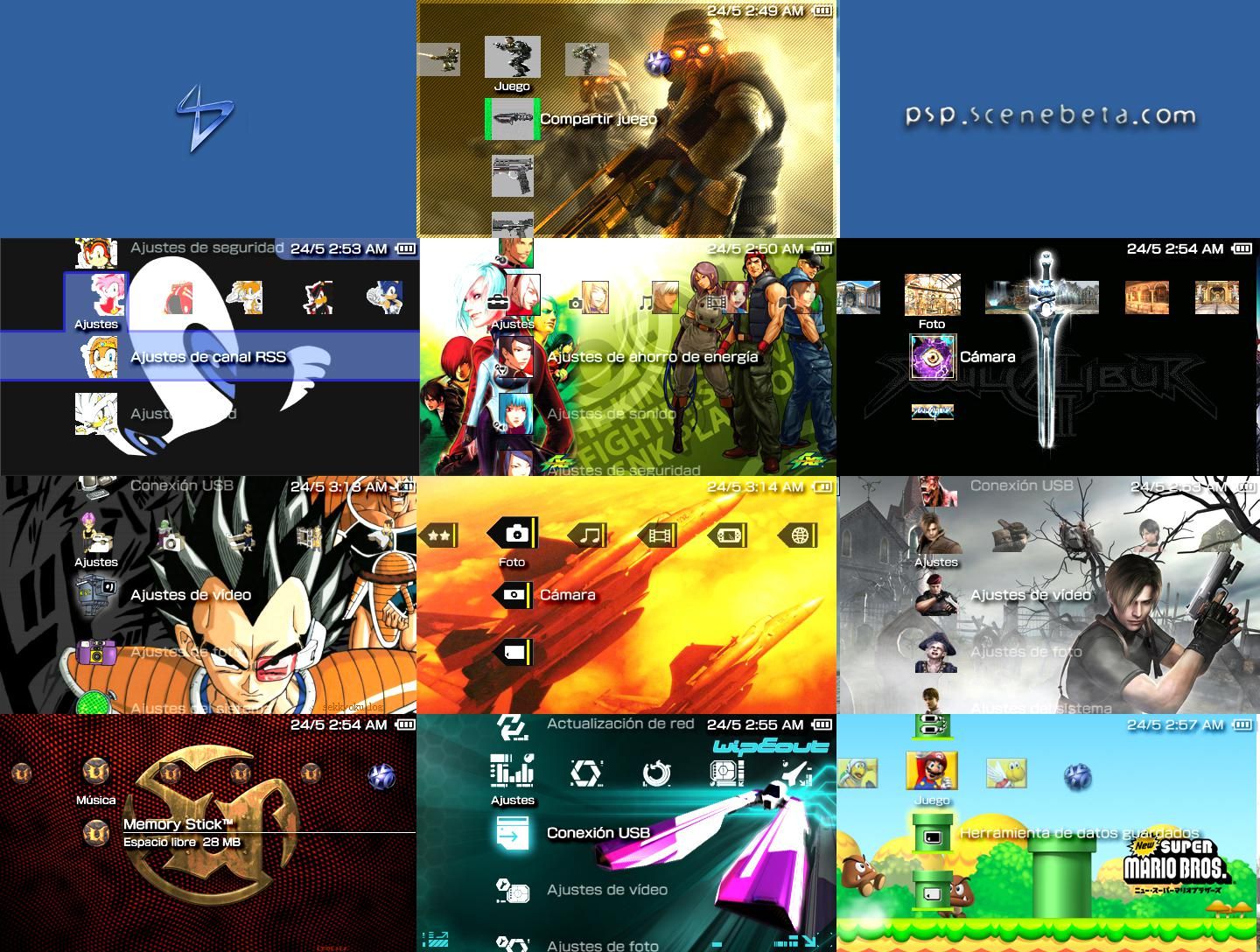
Task: Select the Sonic icon in Sonic theme
Action: pos(384,297)
